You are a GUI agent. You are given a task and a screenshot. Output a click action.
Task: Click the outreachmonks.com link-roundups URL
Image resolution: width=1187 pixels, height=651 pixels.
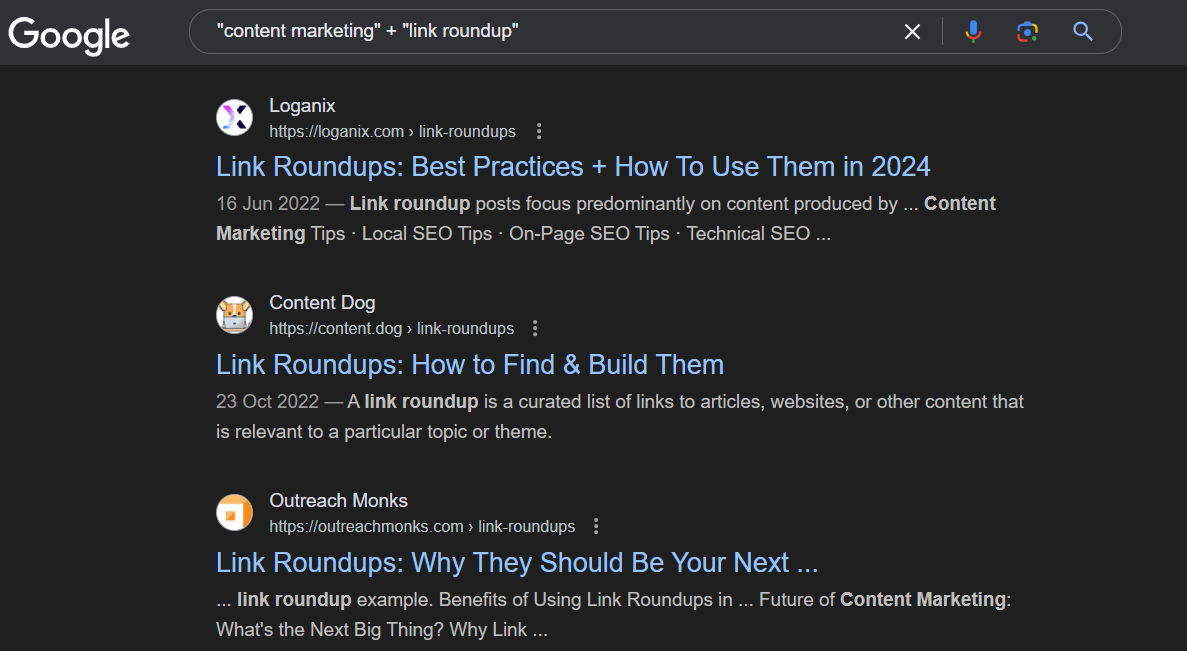coord(422,526)
